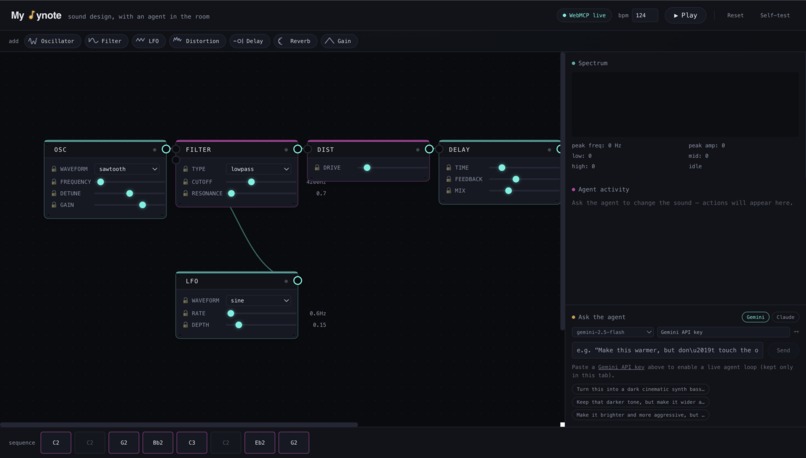
Task: Lock the LFO waveform parameter
Action: tap(185, 300)
